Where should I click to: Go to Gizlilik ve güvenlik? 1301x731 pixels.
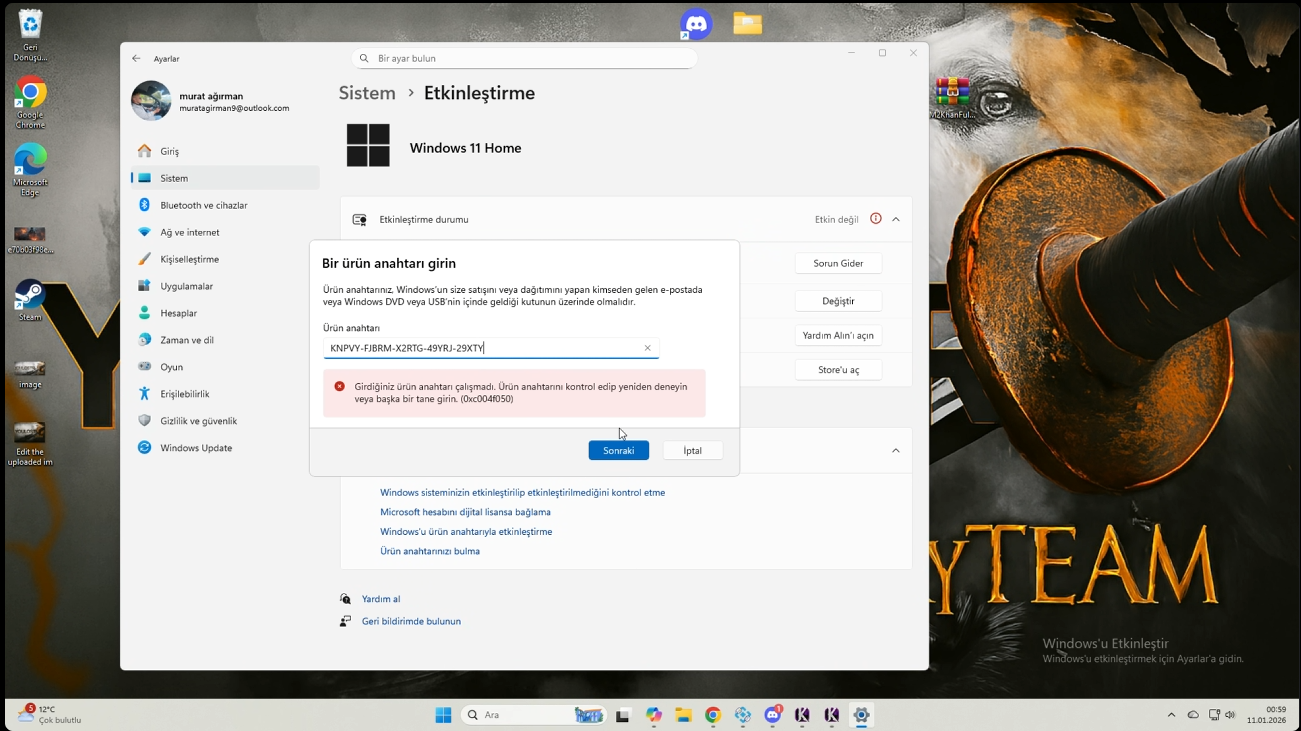pyautogui.click(x=225, y=421)
